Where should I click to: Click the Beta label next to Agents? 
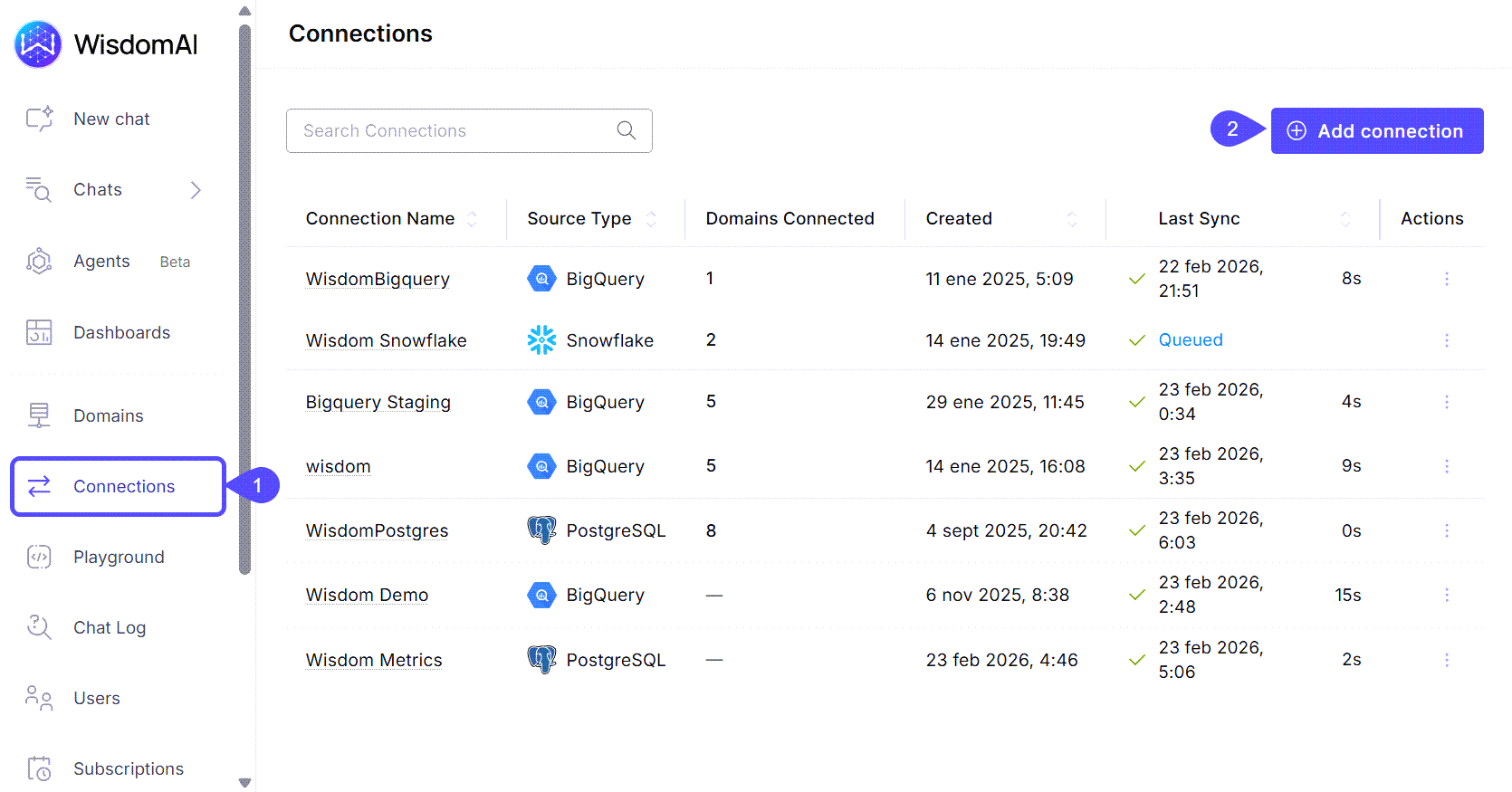pyautogui.click(x=175, y=262)
